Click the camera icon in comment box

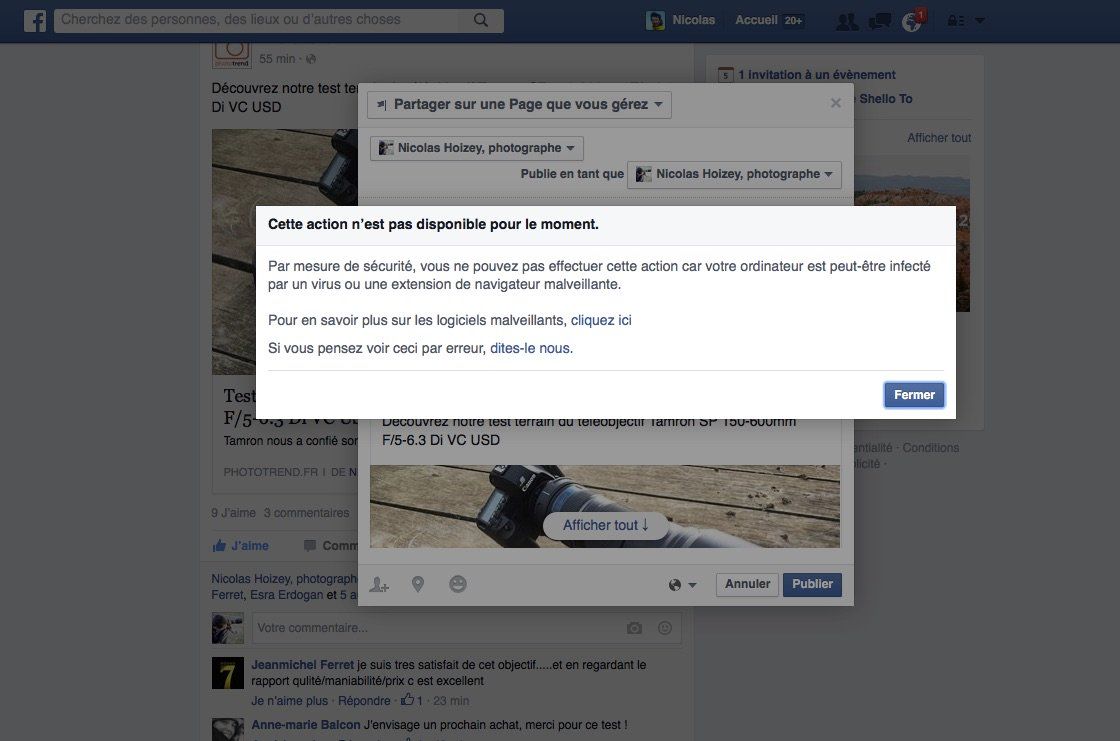[634, 628]
